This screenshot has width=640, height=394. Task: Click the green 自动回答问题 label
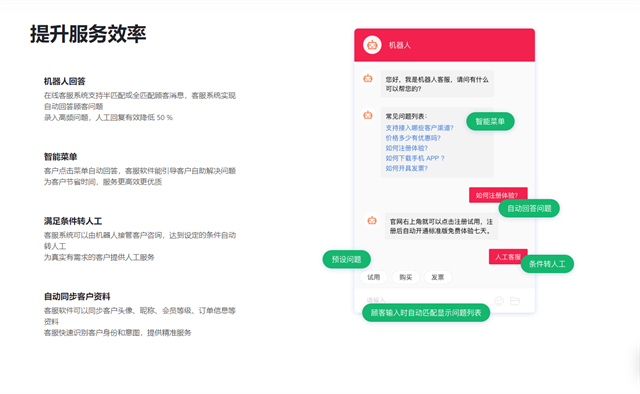(529, 208)
